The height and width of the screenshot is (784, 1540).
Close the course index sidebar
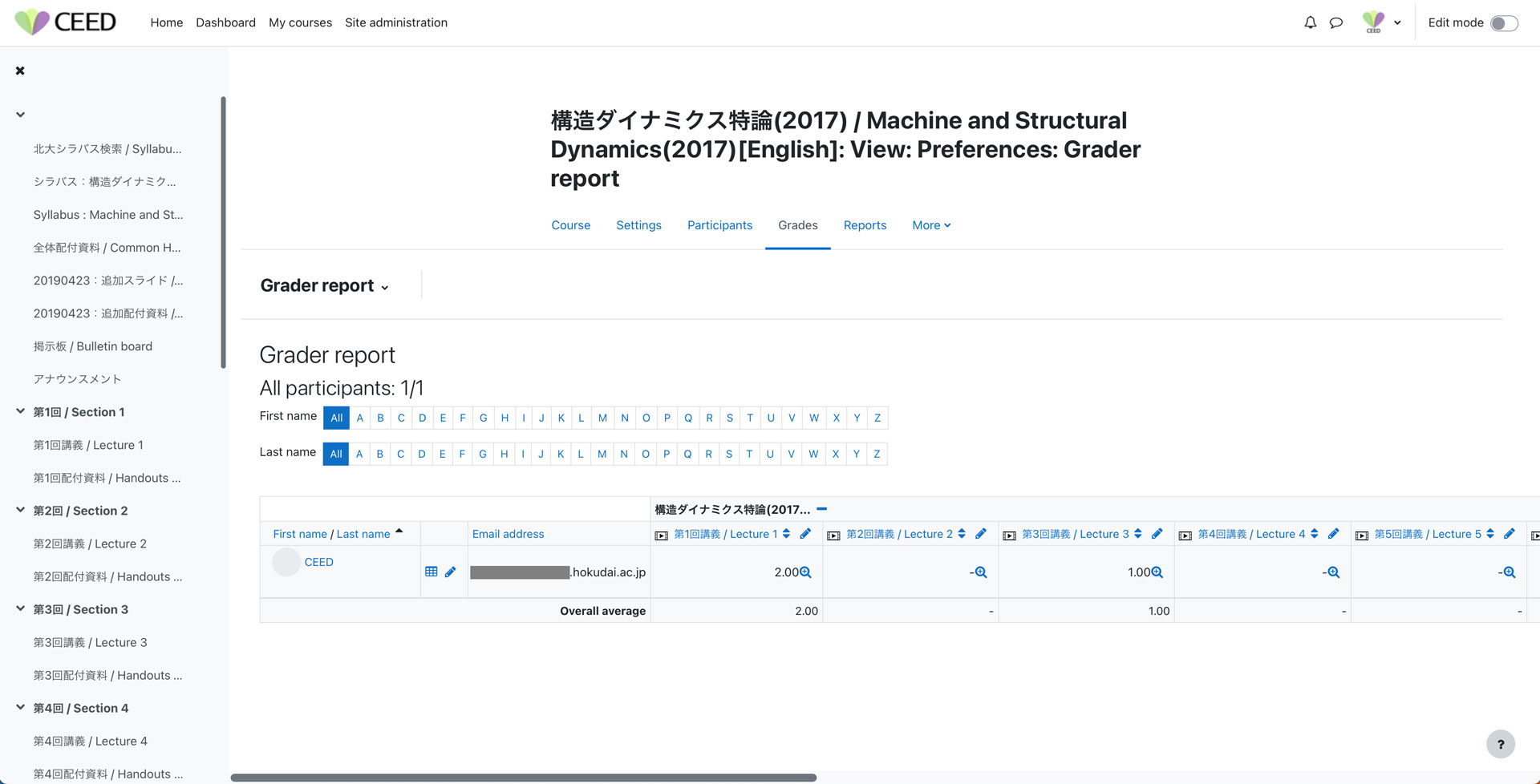(x=20, y=71)
